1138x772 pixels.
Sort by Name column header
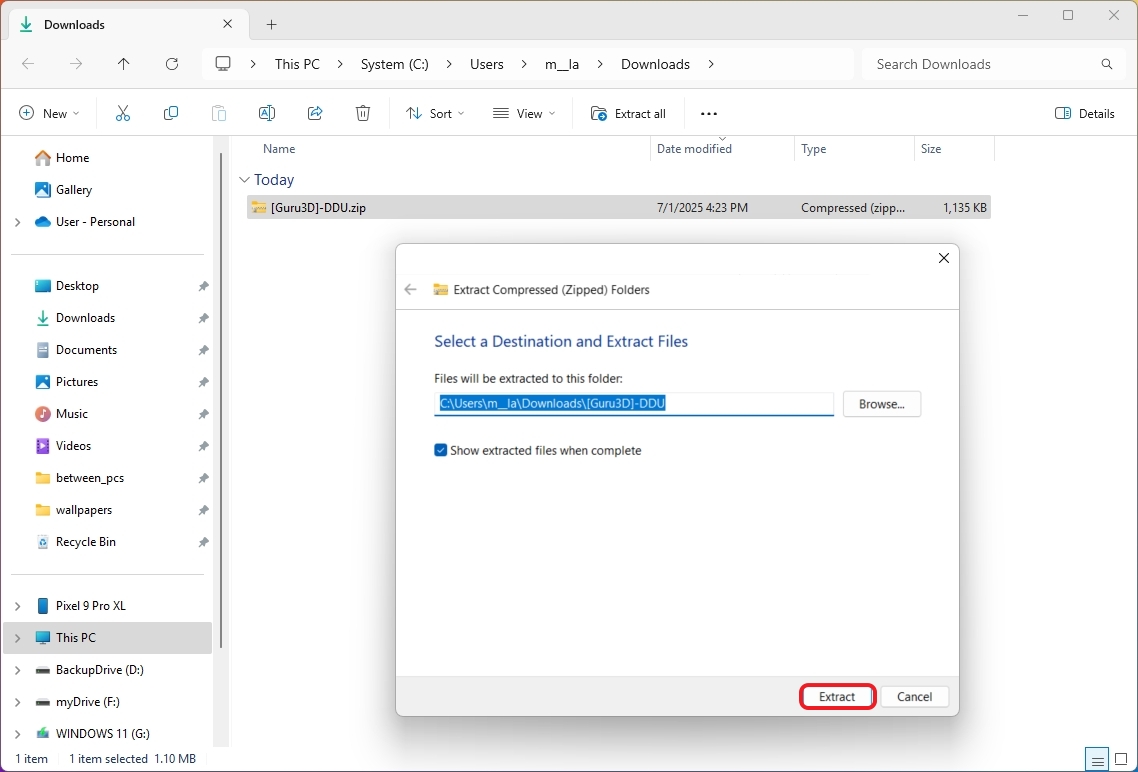[x=279, y=149]
